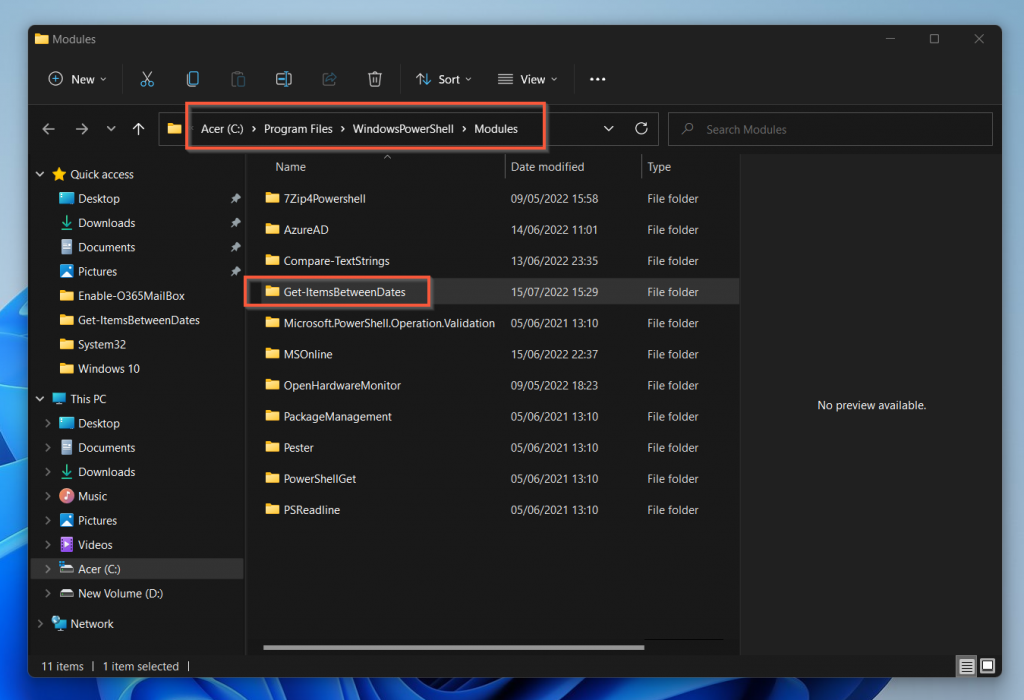Open Enable-O365MailBox in Quick access
Viewport: 1024px width, 700px height.
point(131,296)
